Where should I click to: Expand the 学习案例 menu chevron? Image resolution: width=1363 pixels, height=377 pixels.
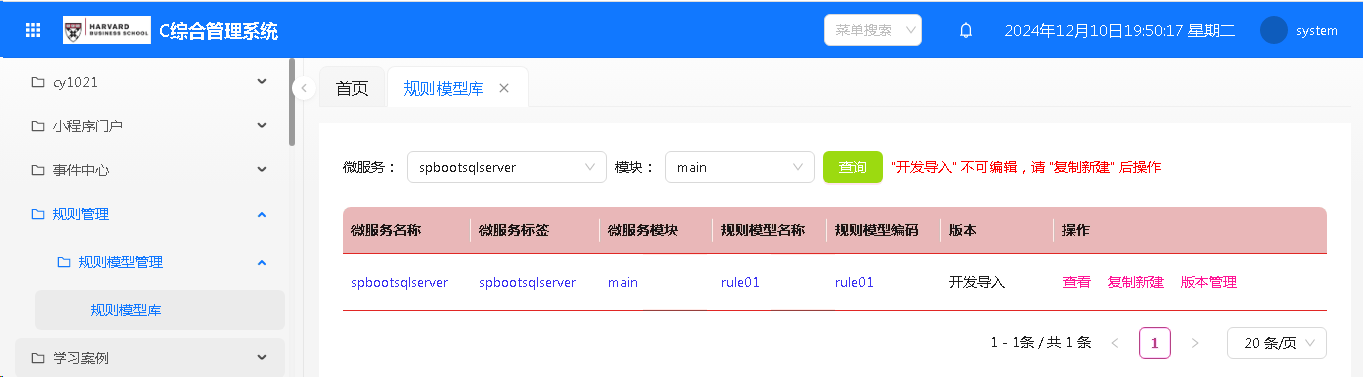[x=262, y=358]
